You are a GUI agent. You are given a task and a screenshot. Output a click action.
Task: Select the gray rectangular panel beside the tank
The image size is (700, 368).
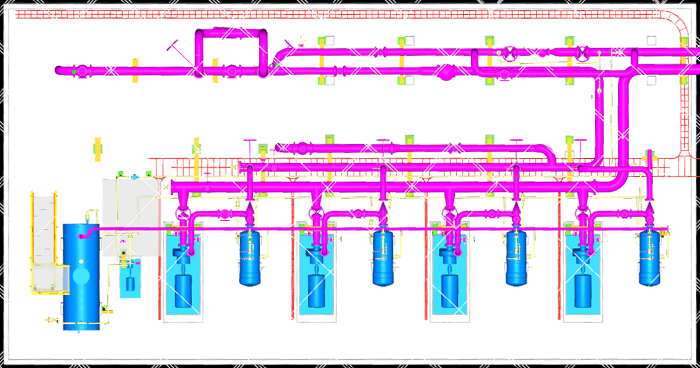(131, 217)
